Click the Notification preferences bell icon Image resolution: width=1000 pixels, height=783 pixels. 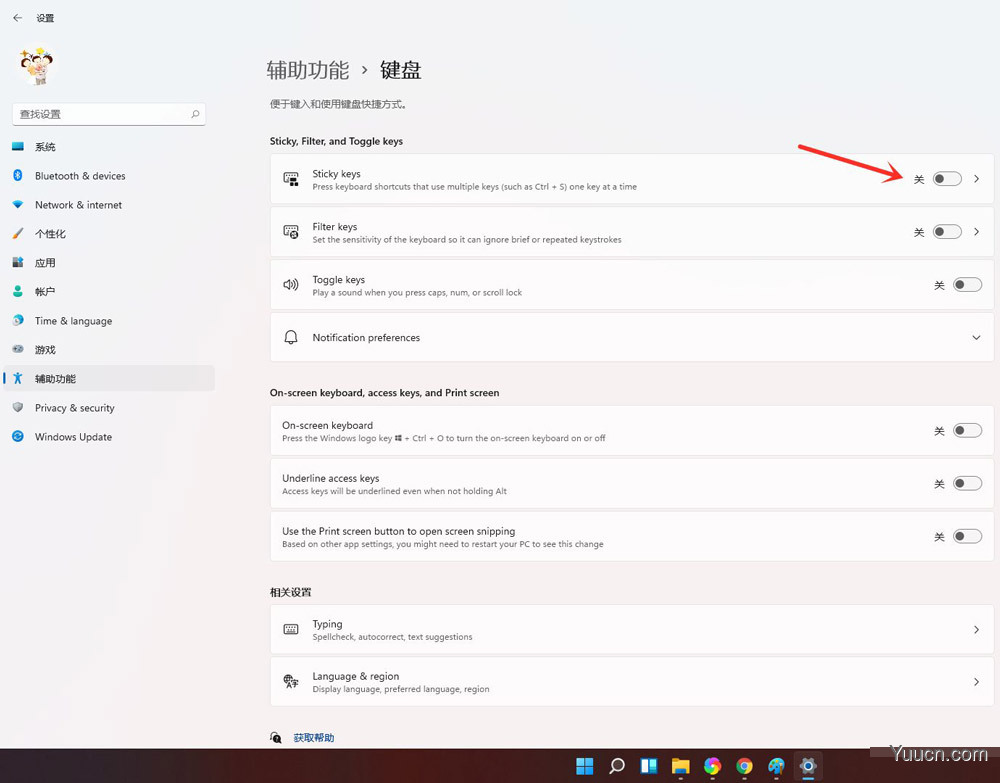tap(291, 337)
